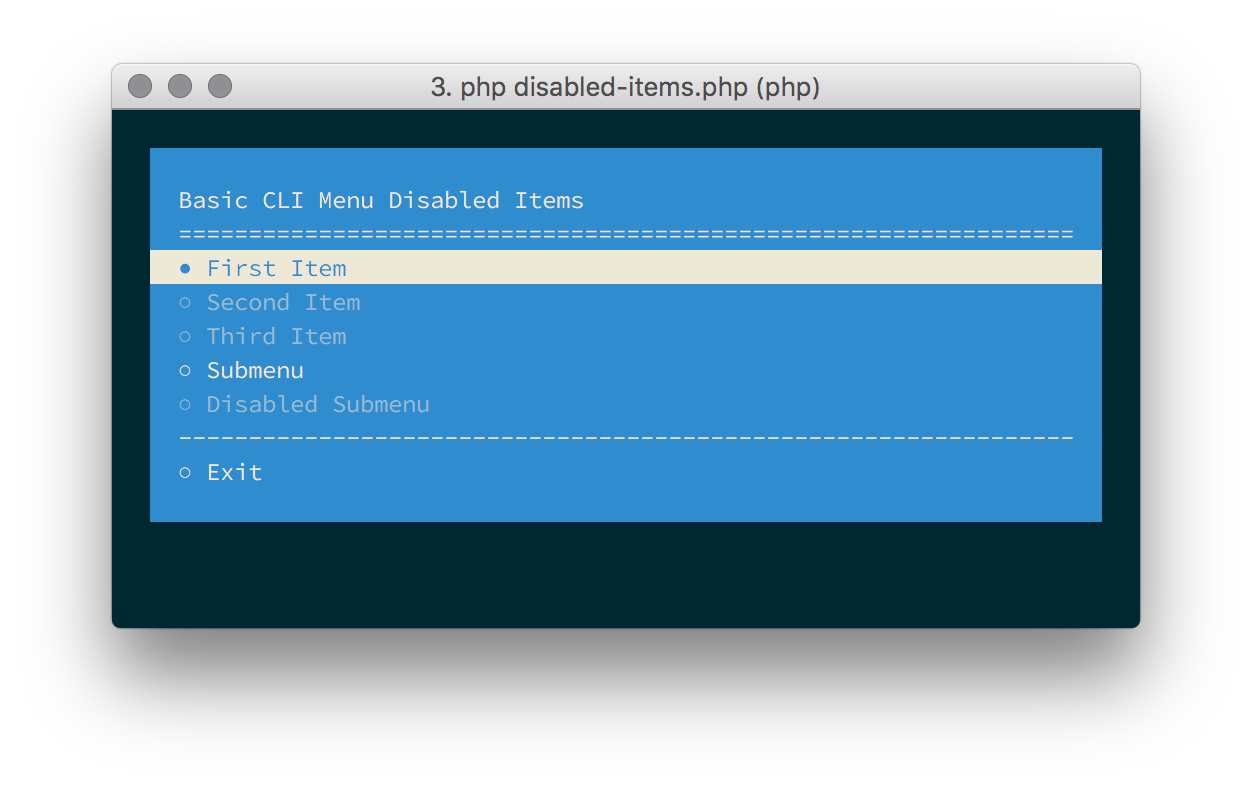Screen dimensions: 1252x788
Task: Focus the dark terminal area below the menu
Action: pyautogui.click(x=625, y=575)
